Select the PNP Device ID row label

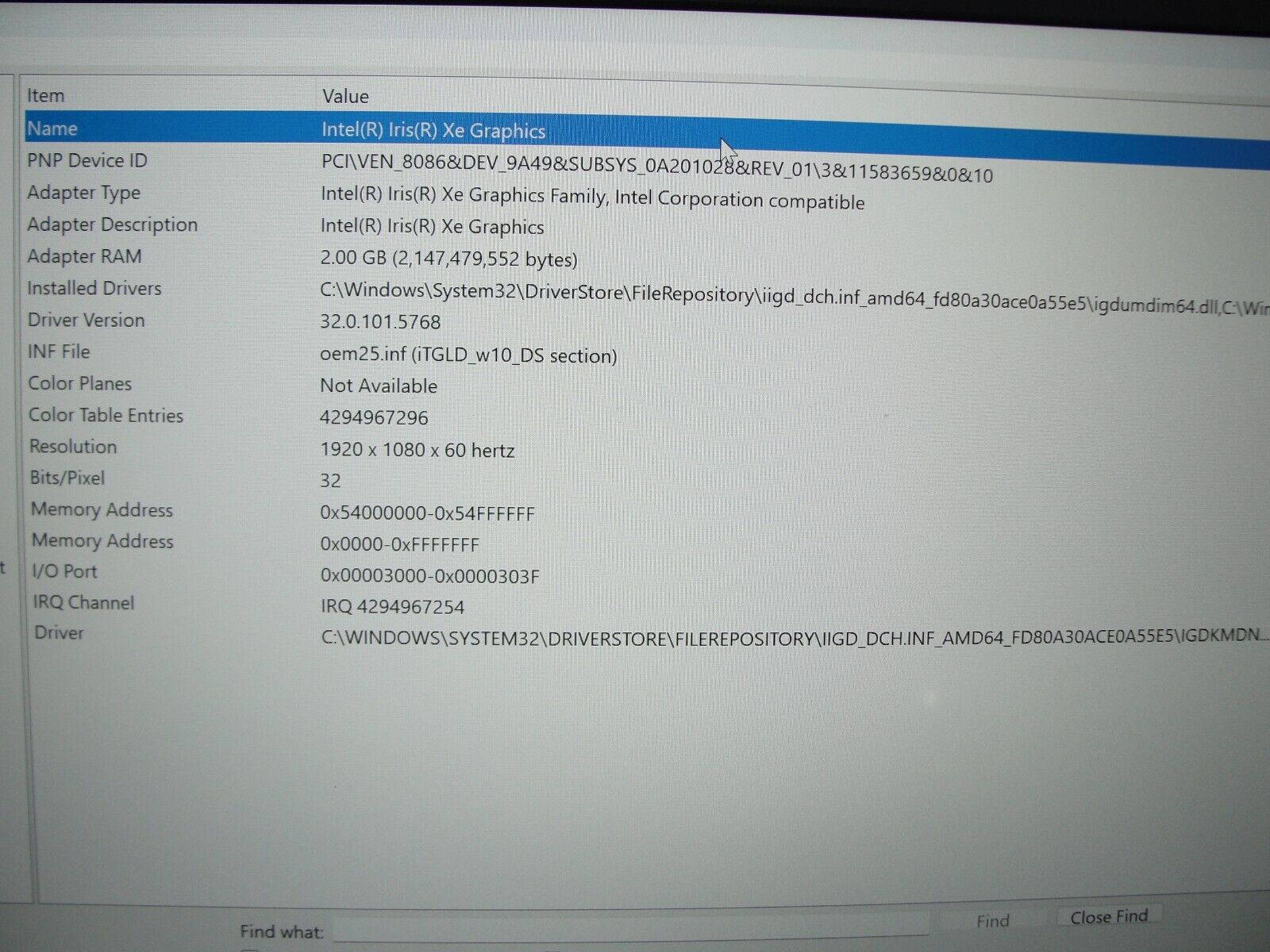pyautogui.click(x=87, y=160)
